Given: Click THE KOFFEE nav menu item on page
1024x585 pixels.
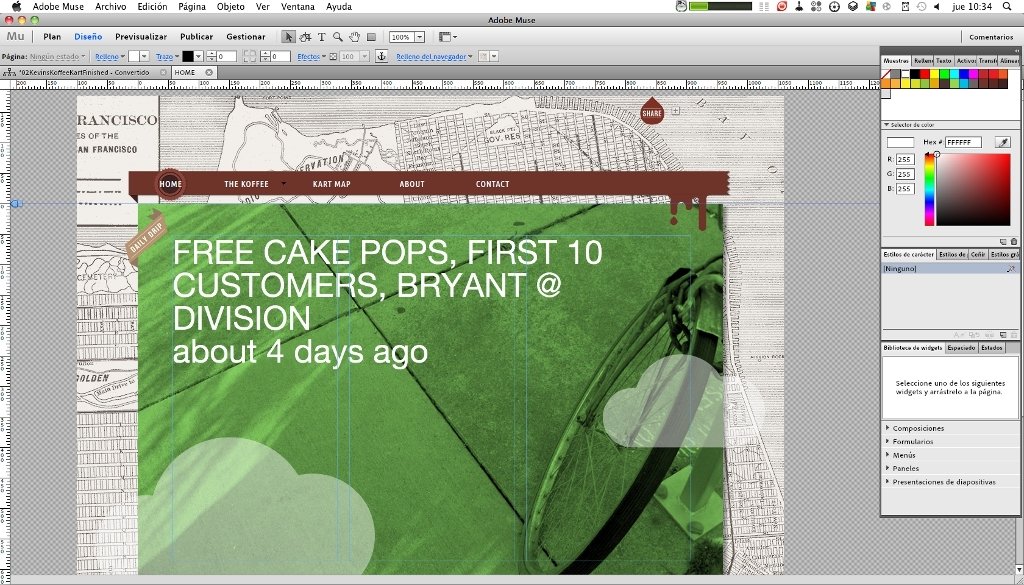Looking at the screenshot, I should 246,184.
